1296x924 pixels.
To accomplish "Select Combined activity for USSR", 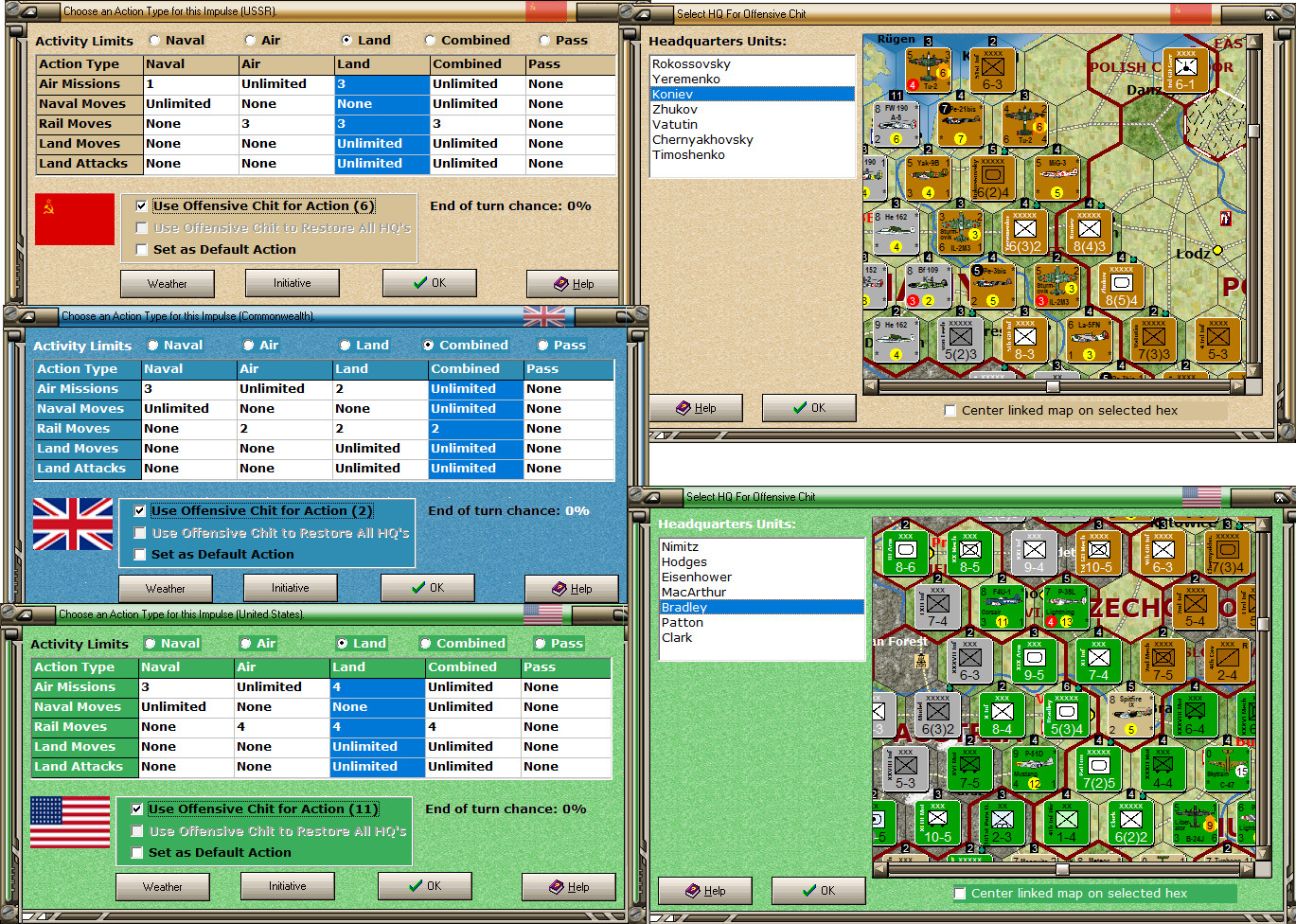I will [x=468, y=41].
